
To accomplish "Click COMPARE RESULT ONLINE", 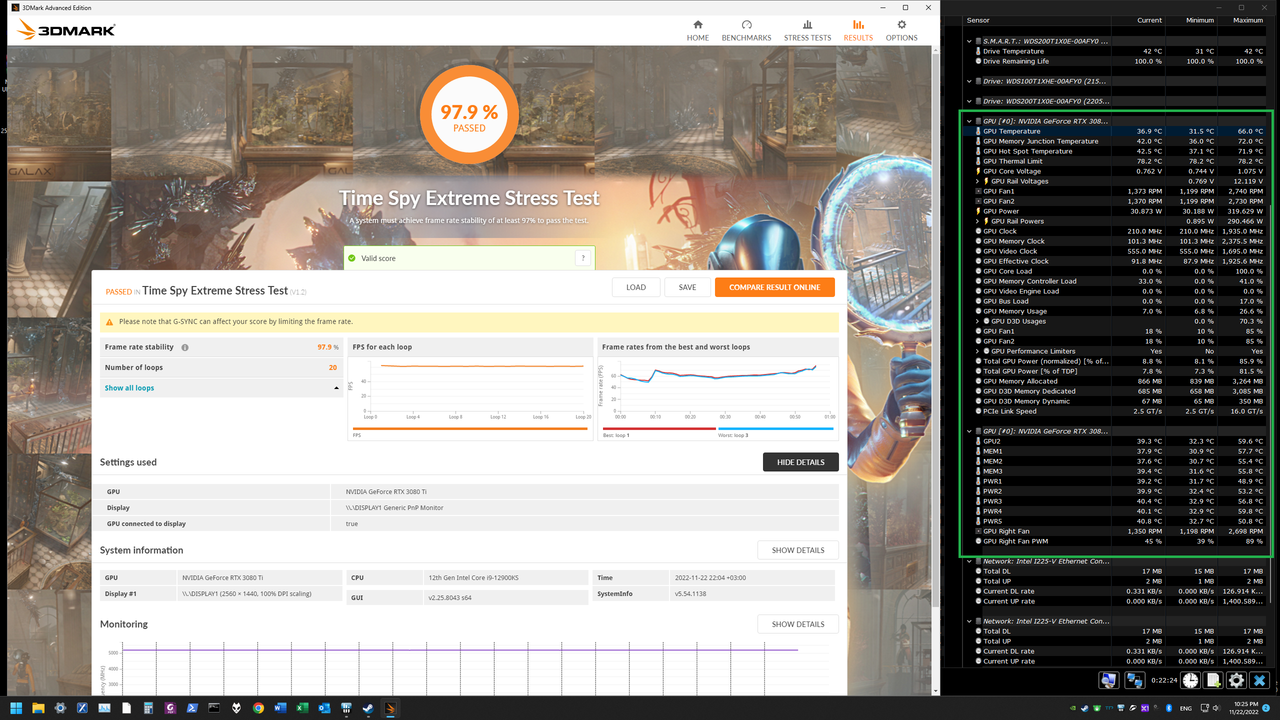I will tap(775, 287).
